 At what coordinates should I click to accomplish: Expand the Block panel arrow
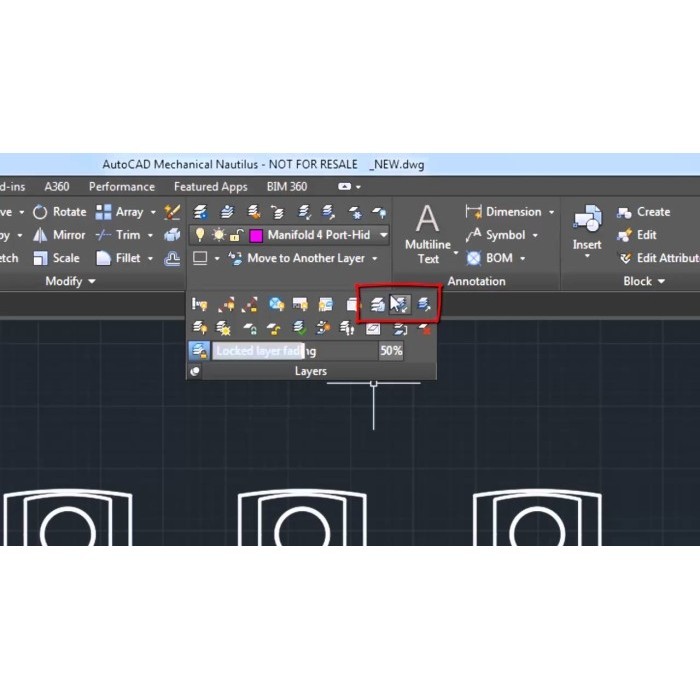coord(661,281)
